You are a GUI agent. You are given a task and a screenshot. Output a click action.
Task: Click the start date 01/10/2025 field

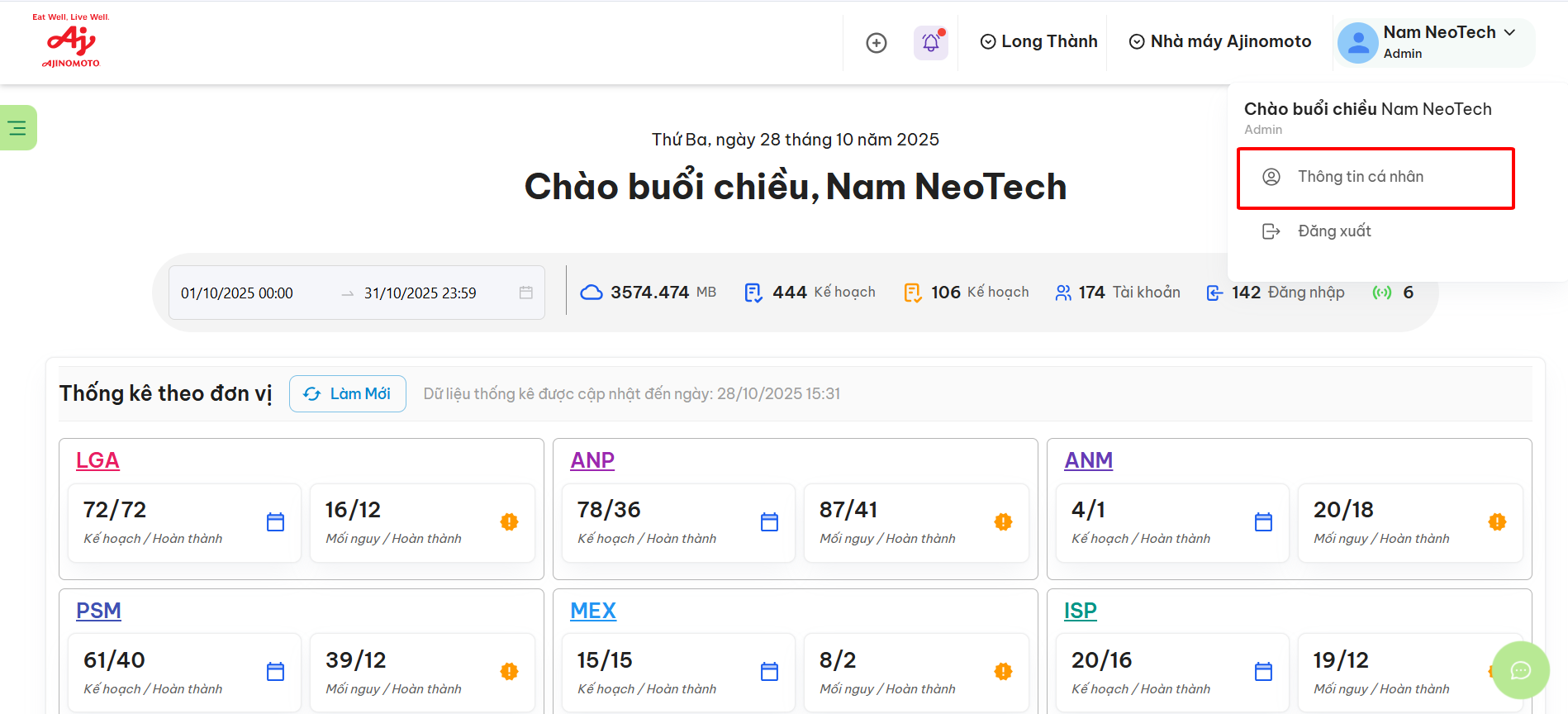click(237, 293)
